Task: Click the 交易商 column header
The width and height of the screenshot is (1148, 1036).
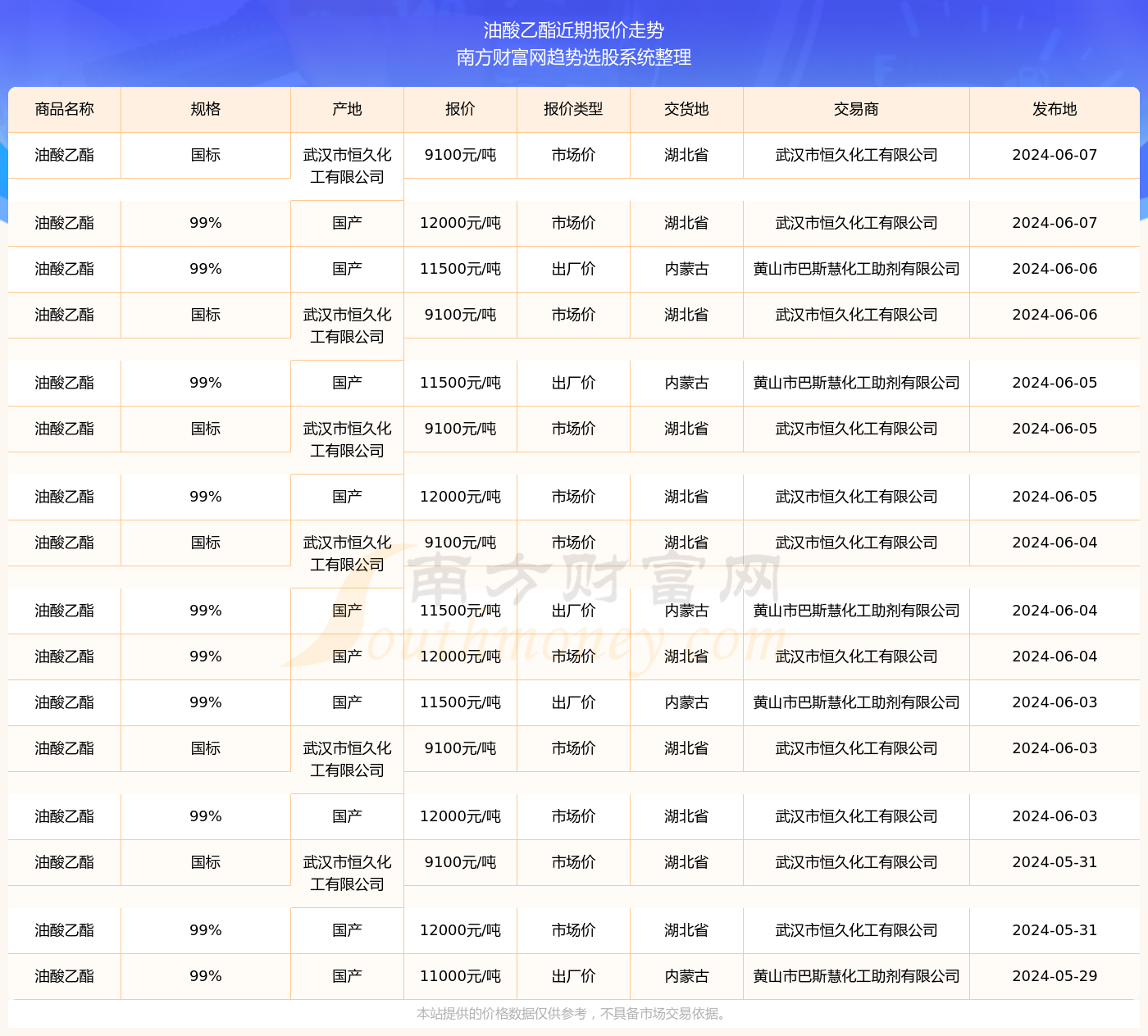Action: pyautogui.click(x=856, y=109)
